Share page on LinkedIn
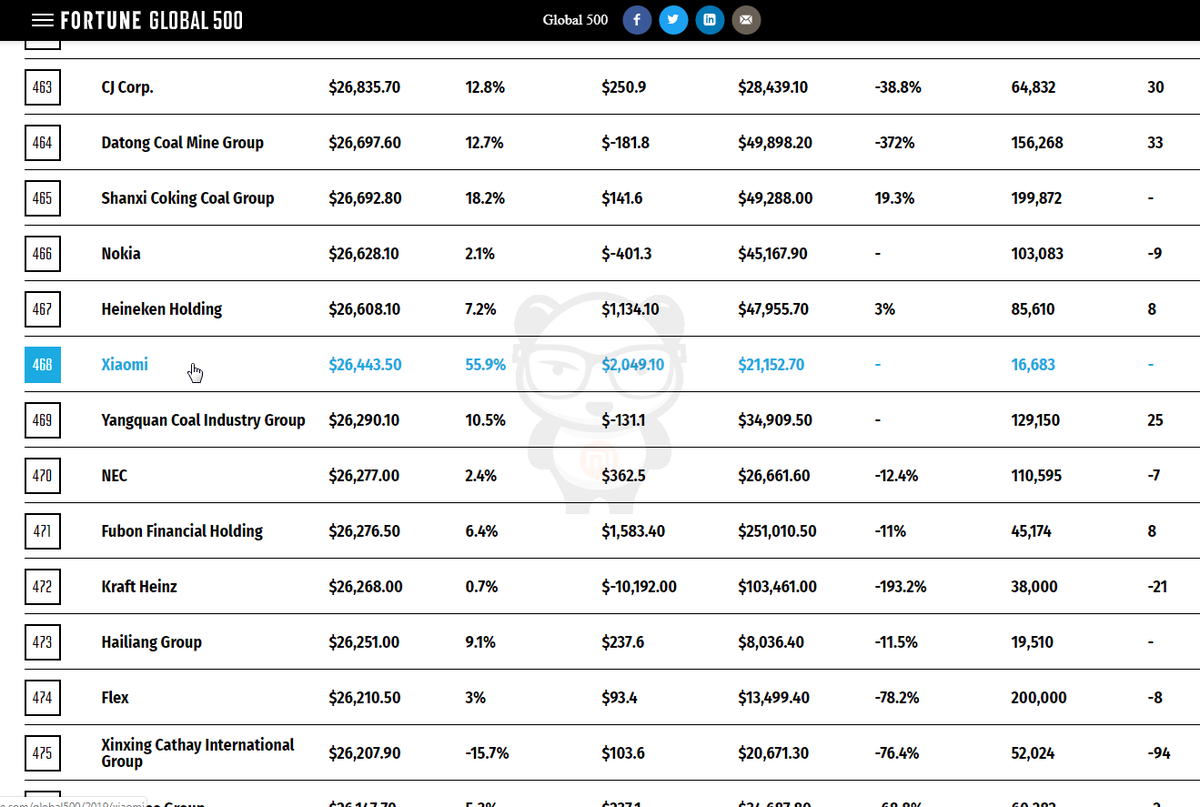1200x807 pixels. [709, 20]
